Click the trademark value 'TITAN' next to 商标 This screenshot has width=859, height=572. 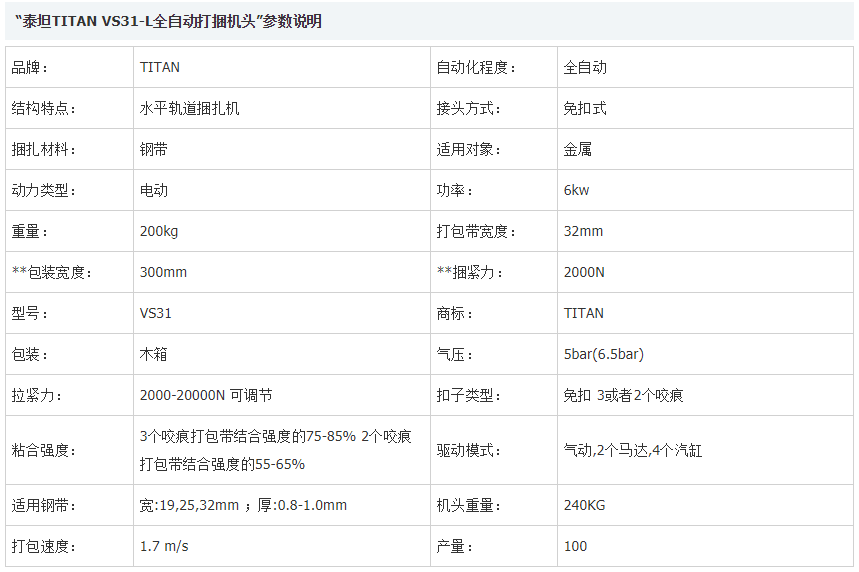tap(583, 313)
